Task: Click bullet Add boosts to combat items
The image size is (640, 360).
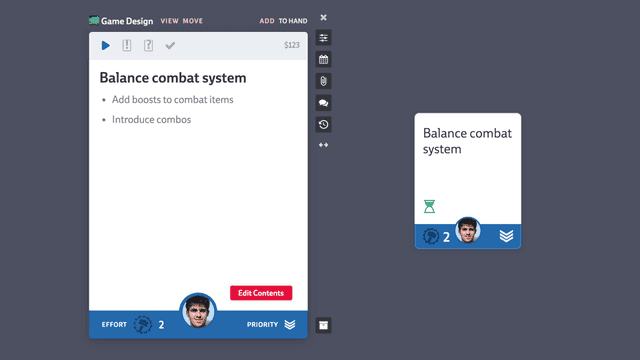Action: pos(173,100)
